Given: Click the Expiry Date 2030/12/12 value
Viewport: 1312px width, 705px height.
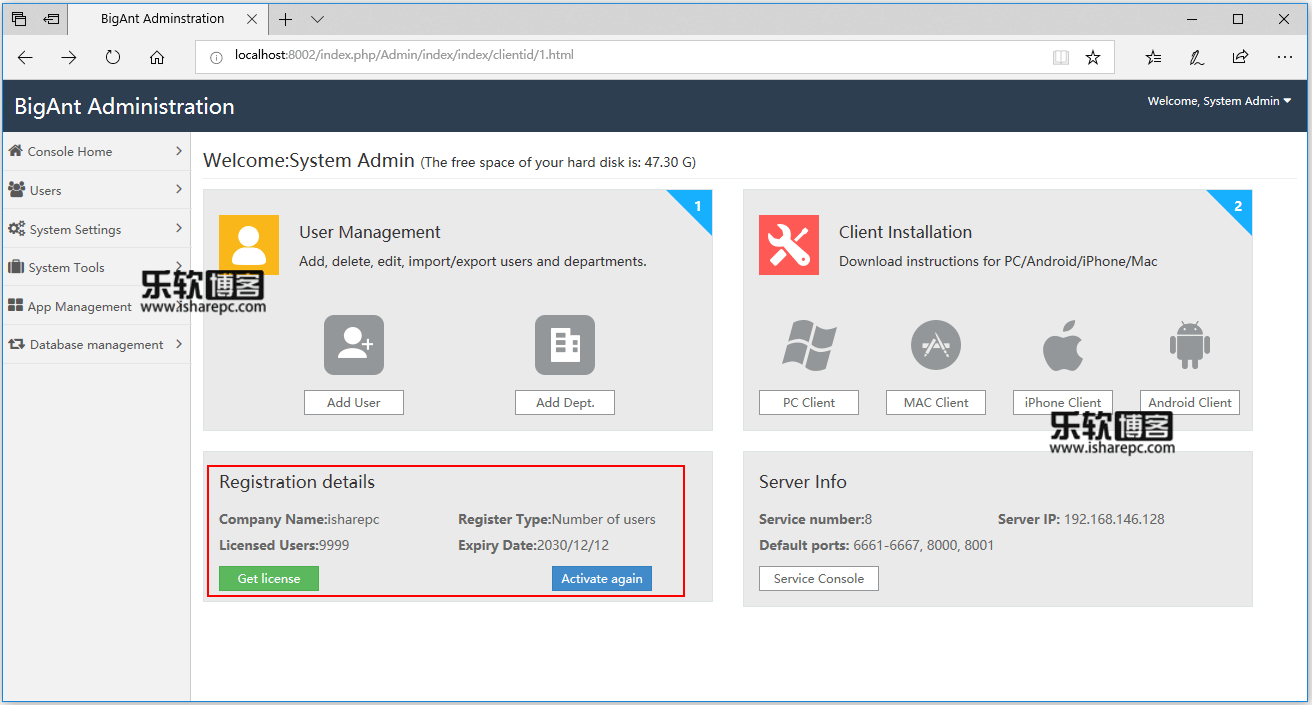Looking at the screenshot, I should (x=573, y=545).
